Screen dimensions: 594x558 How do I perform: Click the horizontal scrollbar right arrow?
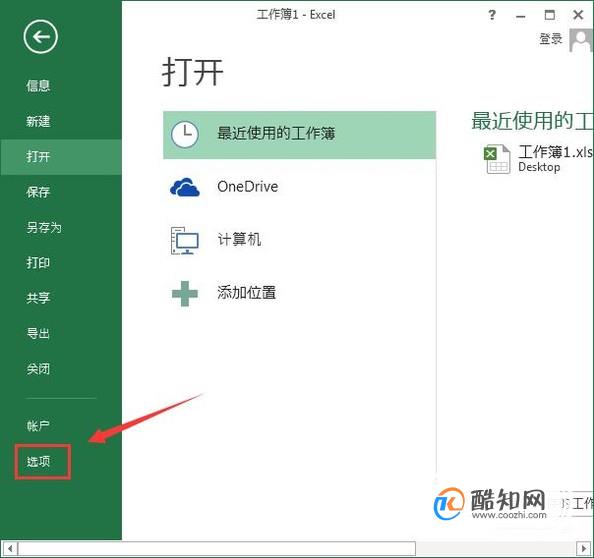click(584, 548)
